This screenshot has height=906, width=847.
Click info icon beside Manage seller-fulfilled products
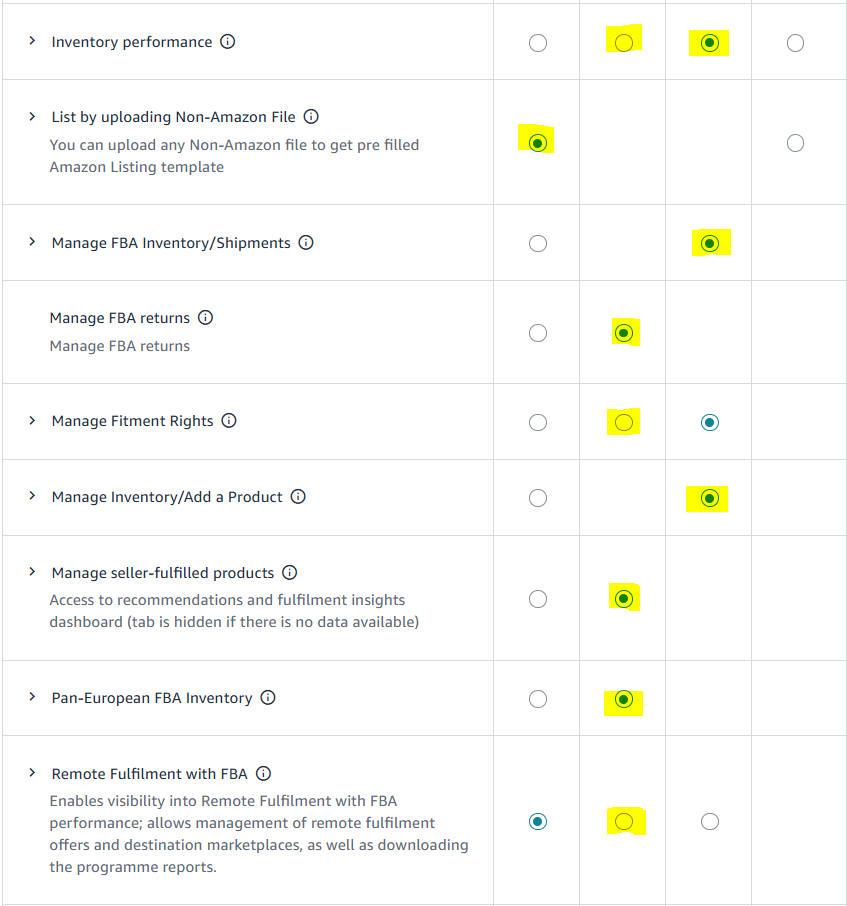coord(289,573)
